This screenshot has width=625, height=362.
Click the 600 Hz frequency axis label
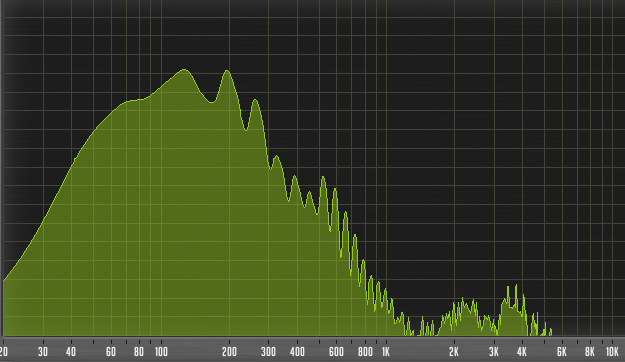coord(336,352)
